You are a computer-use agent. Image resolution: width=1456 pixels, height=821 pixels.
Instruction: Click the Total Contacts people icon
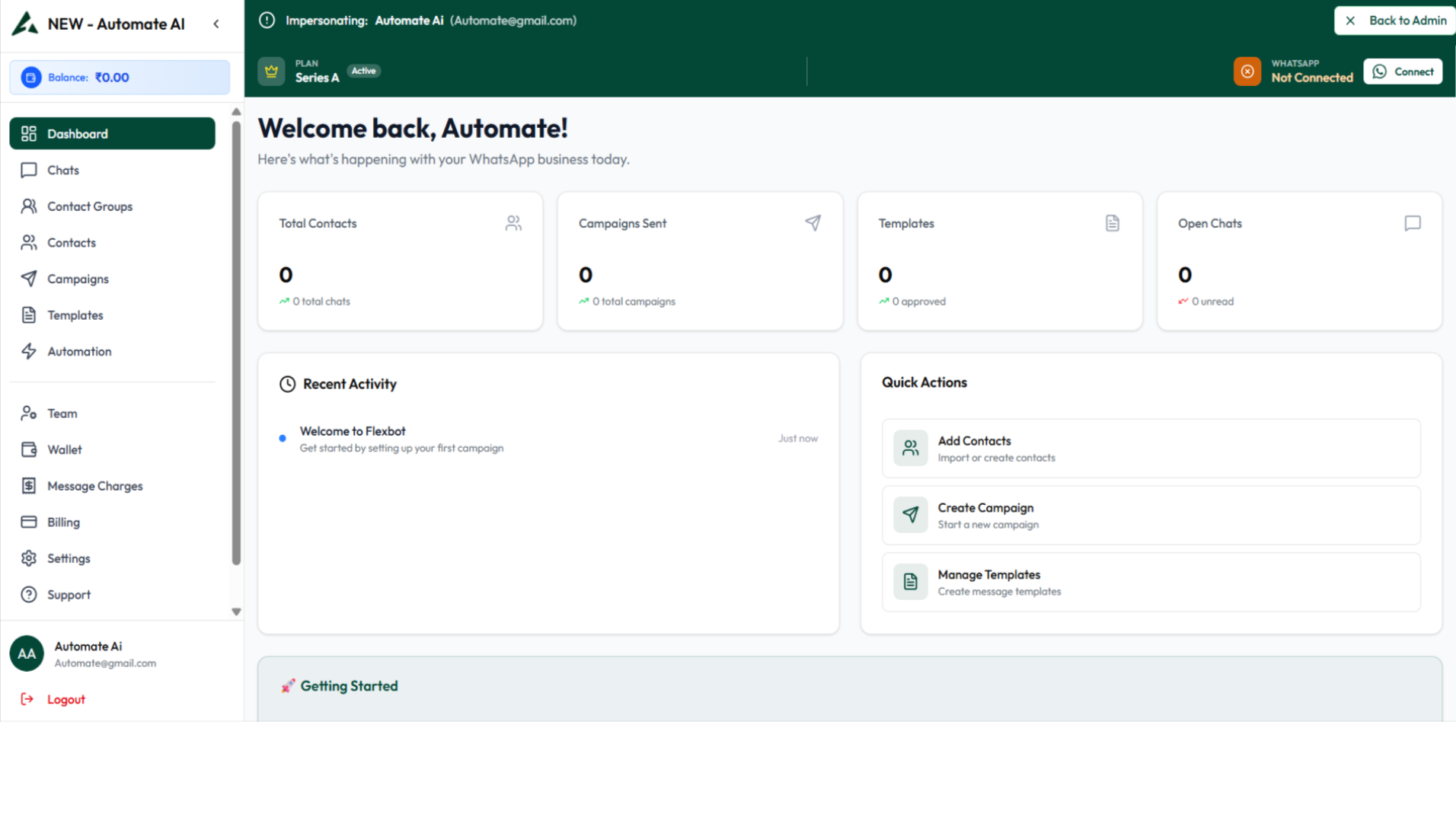[x=513, y=223]
